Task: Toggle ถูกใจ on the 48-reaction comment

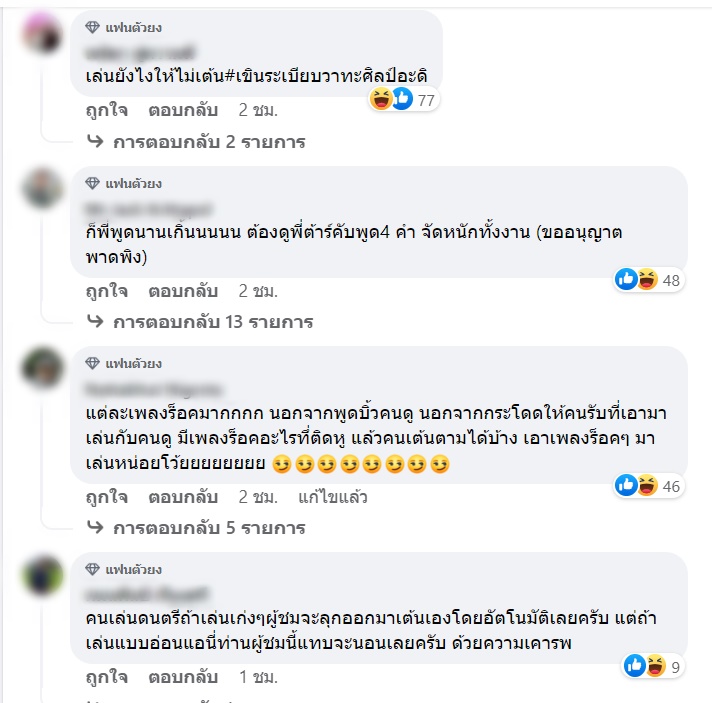Action: click(x=107, y=291)
